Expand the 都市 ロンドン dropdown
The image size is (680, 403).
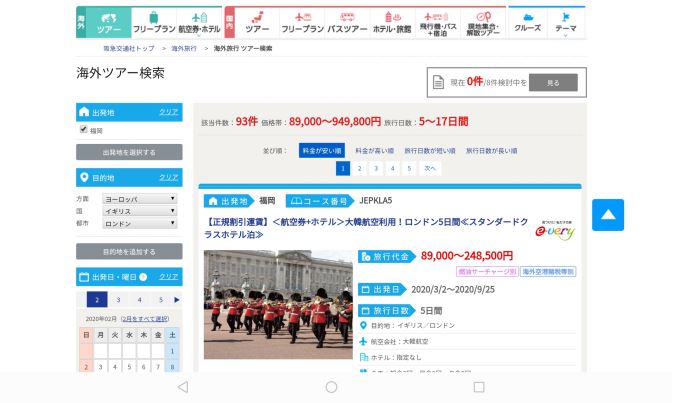tap(140, 223)
